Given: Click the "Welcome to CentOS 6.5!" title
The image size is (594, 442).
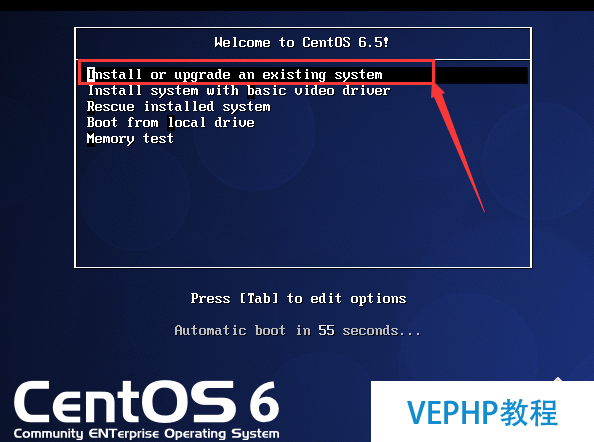Looking at the screenshot, I should [x=302, y=42].
